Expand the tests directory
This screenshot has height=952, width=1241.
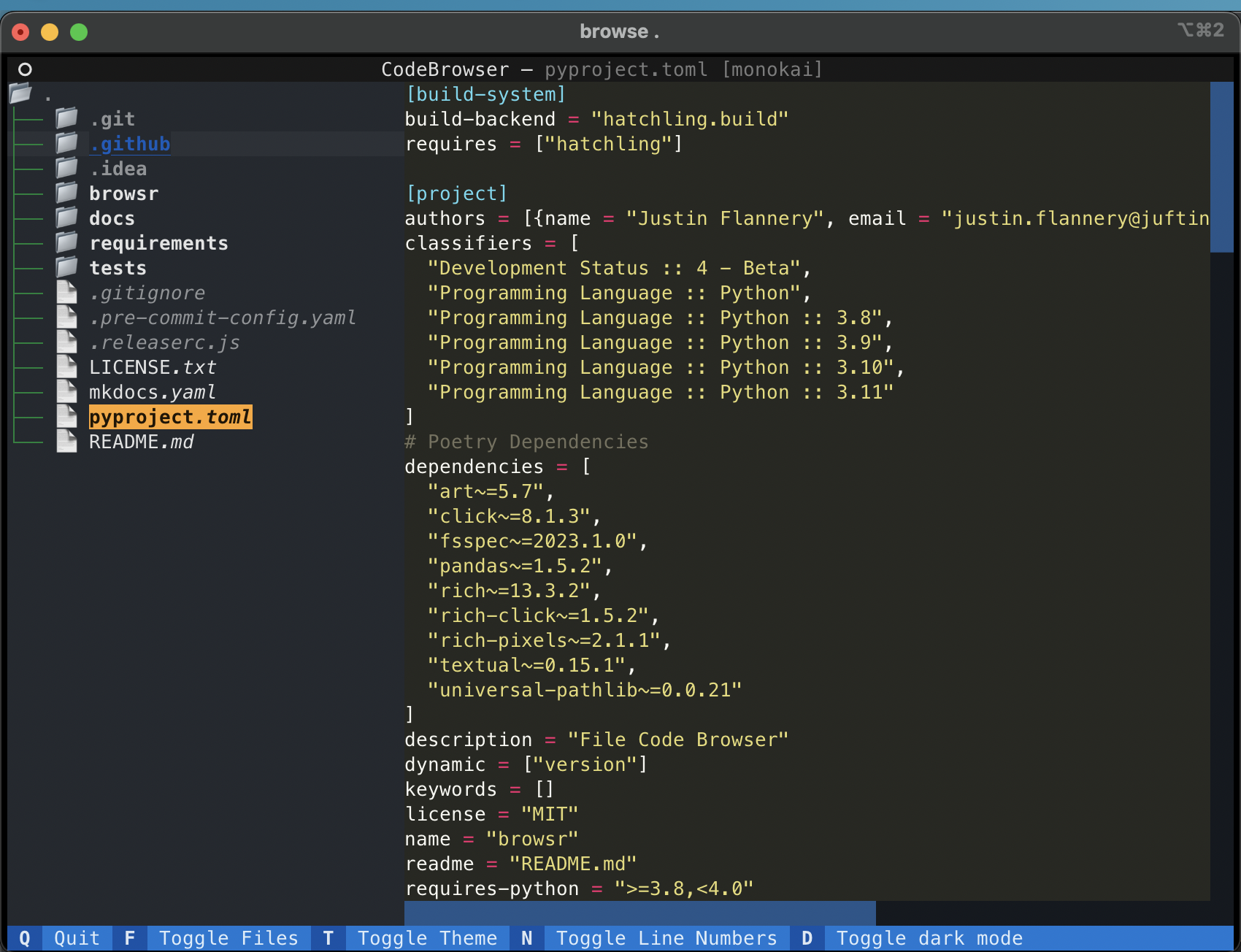click(118, 268)
